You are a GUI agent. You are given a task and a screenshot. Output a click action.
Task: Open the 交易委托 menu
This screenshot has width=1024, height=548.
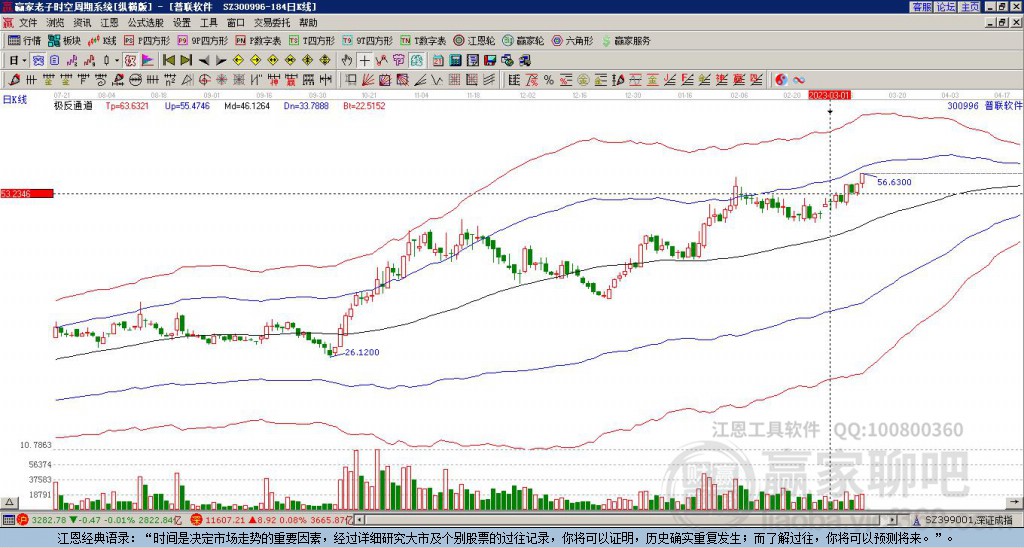[272, 23]
